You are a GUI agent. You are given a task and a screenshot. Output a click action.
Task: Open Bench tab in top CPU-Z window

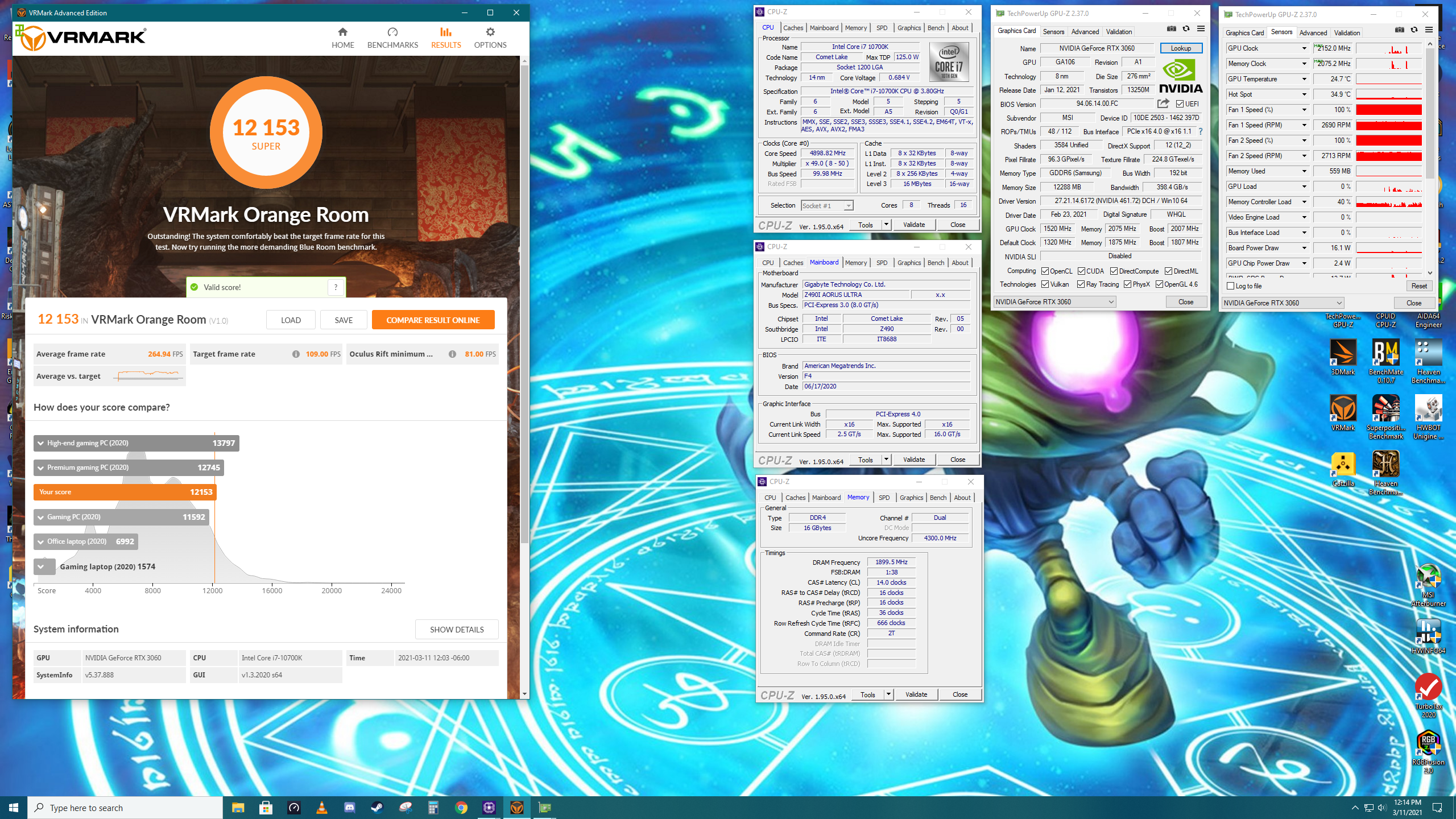pyautogui.click(x=936, y=28)
